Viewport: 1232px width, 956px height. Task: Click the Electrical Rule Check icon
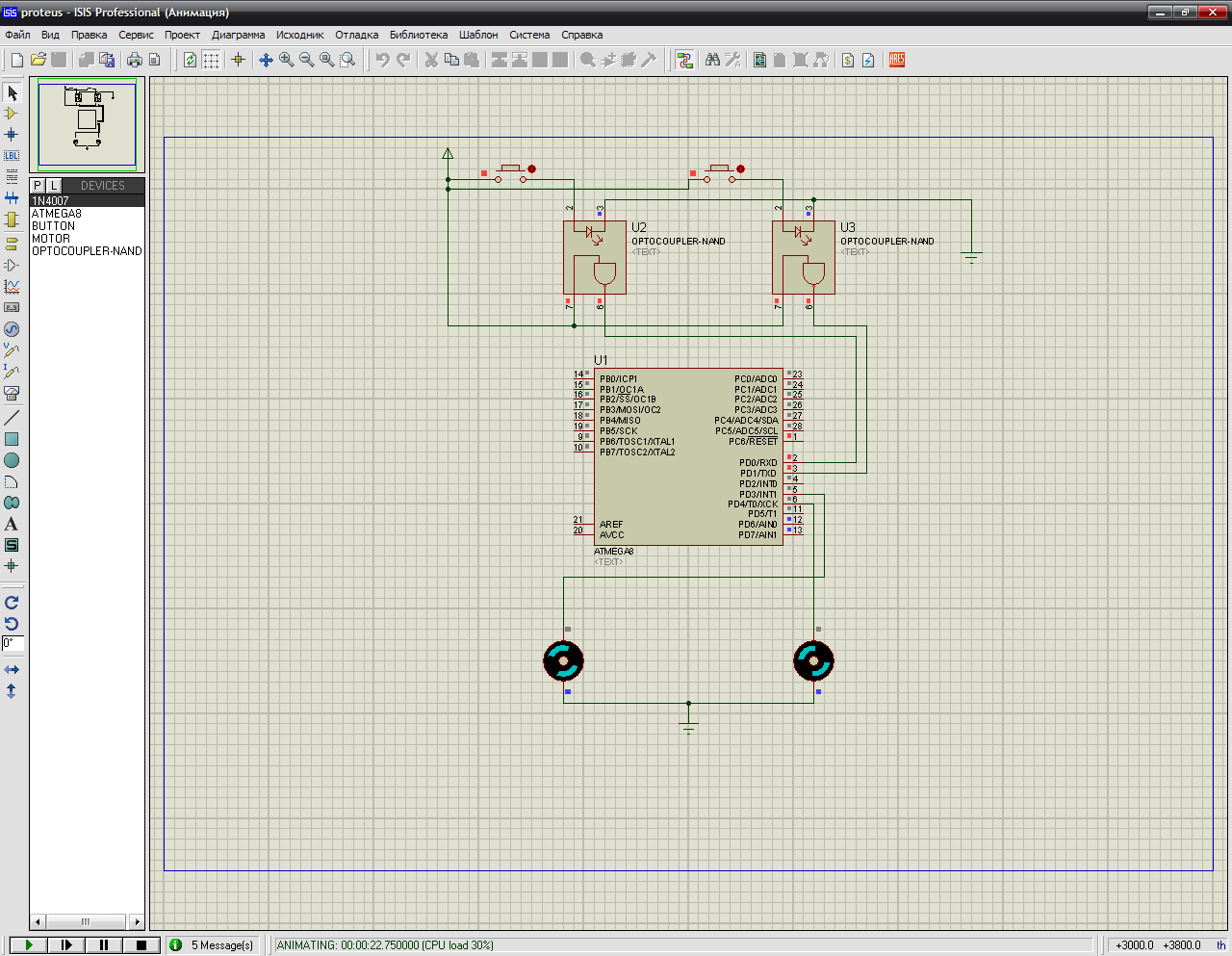[868, 60]
